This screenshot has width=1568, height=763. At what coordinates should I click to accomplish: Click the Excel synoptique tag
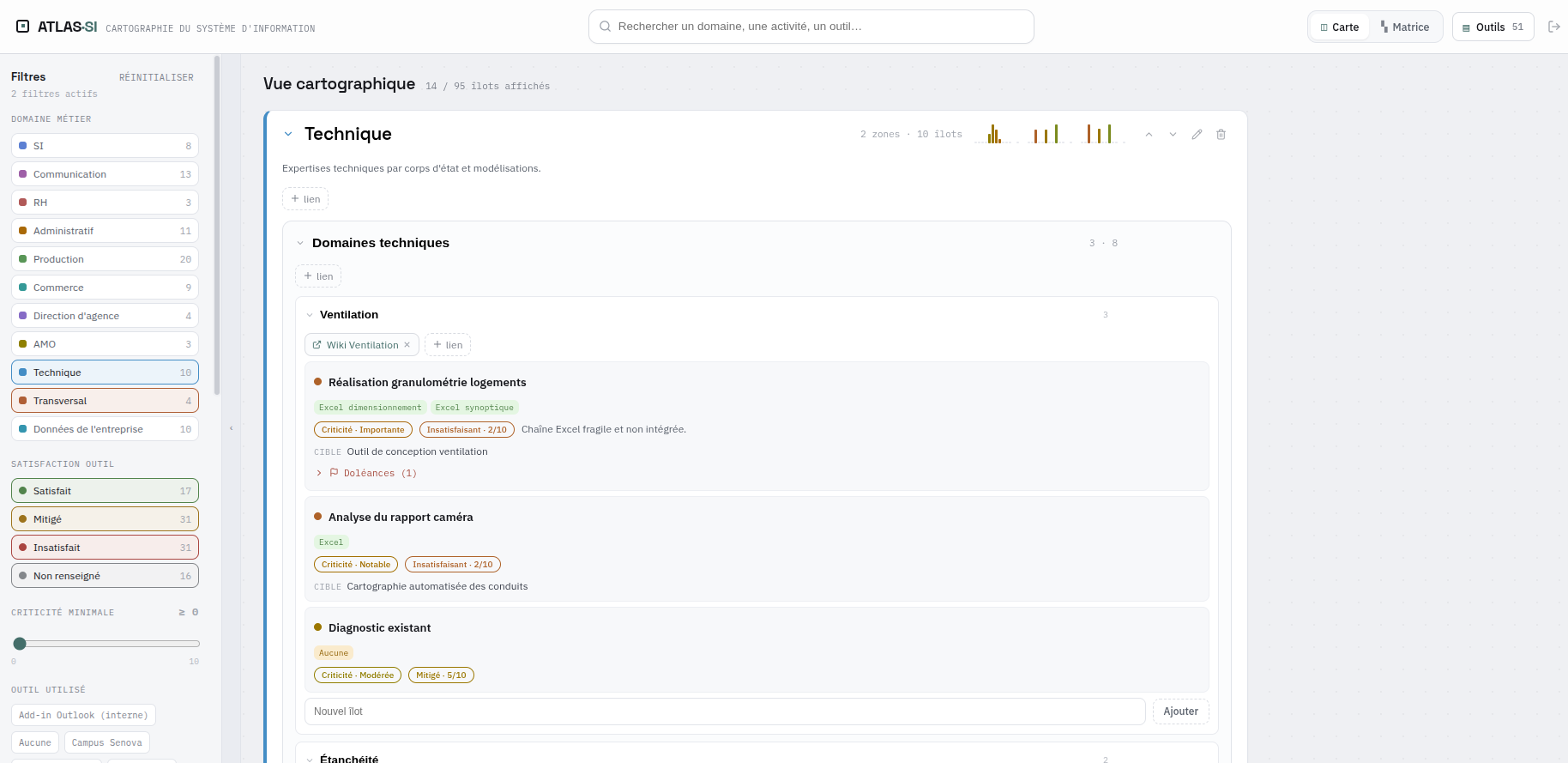tap(474, 408)
